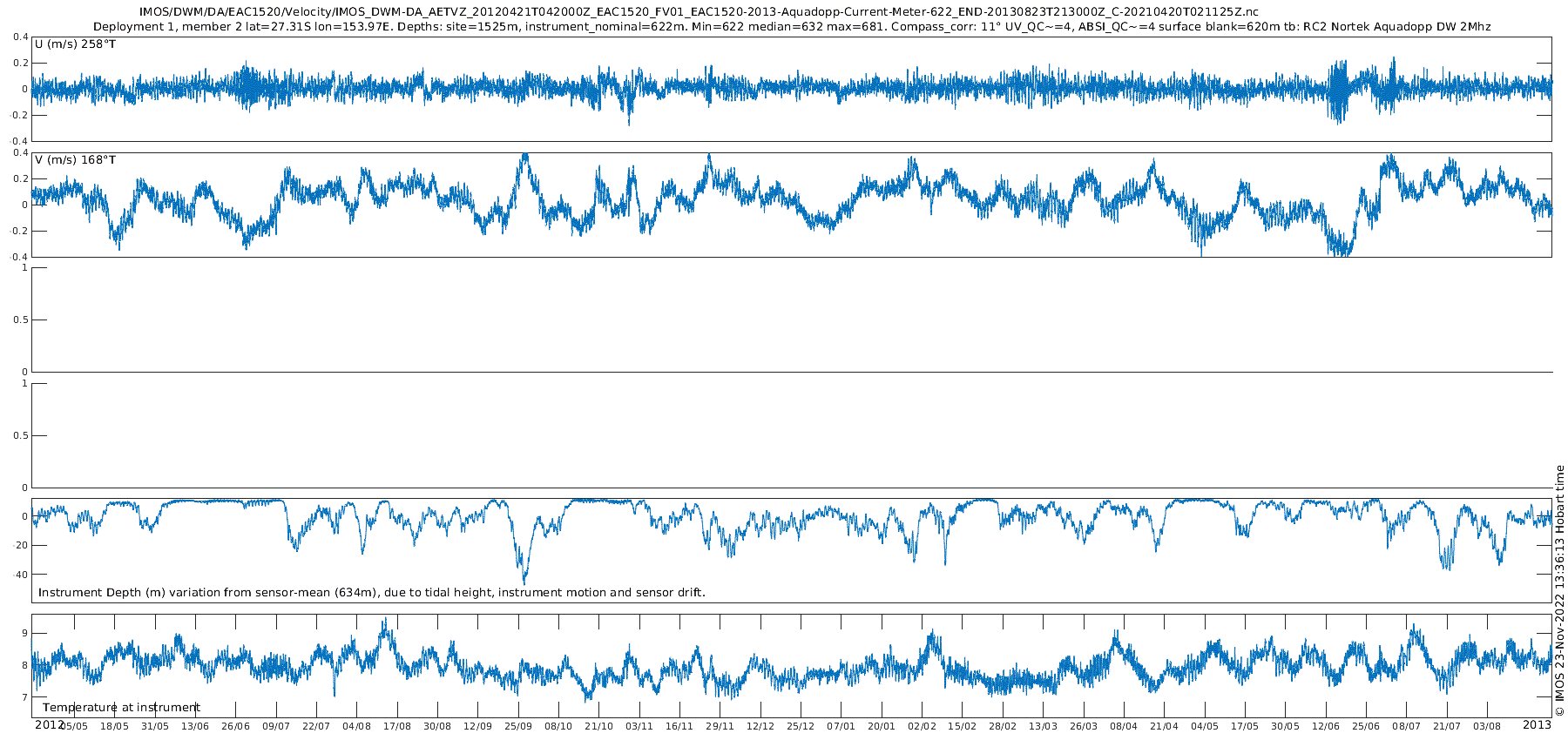Click the '26/06' date tick label
Screen dimensions: 1568x740
click(x=235, y=727)
